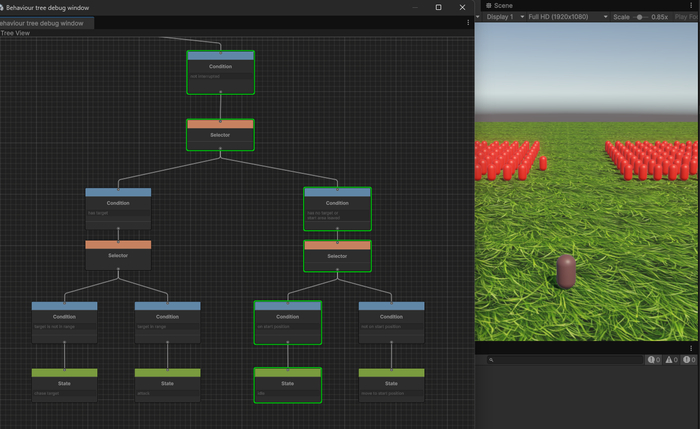Click the 'target is not in range' Condition node
This screenshot has height=429, width=700.
[64, 318]
